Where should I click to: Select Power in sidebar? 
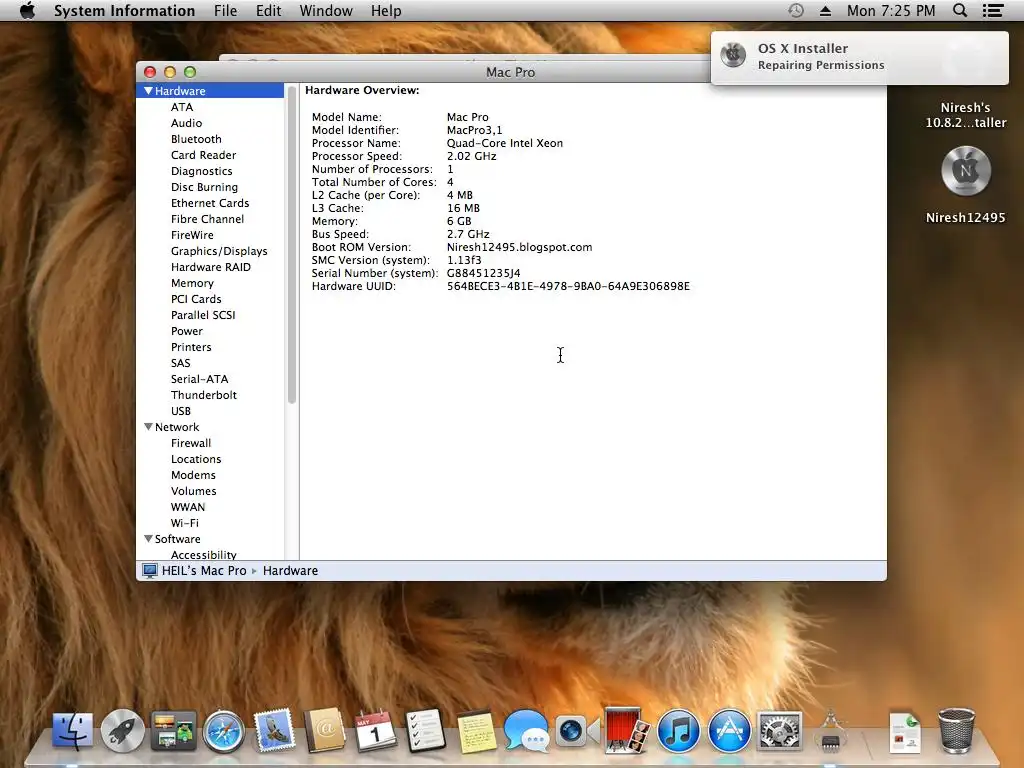point(187,331)
